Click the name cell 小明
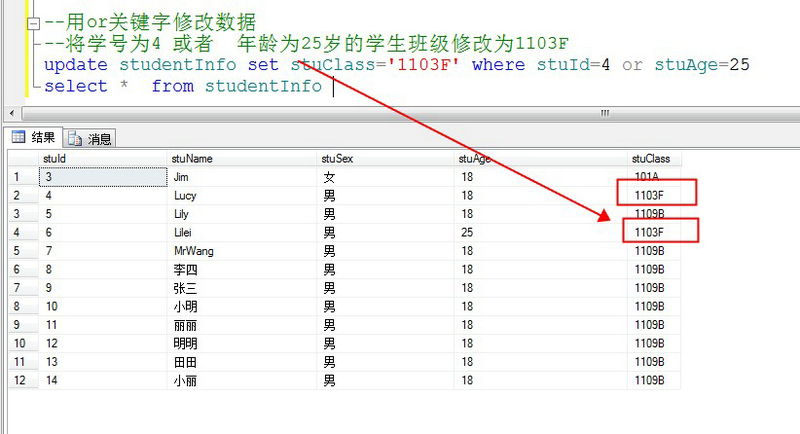Image resolution: width=800 pixels, height=434 pixels. (242, 307)
